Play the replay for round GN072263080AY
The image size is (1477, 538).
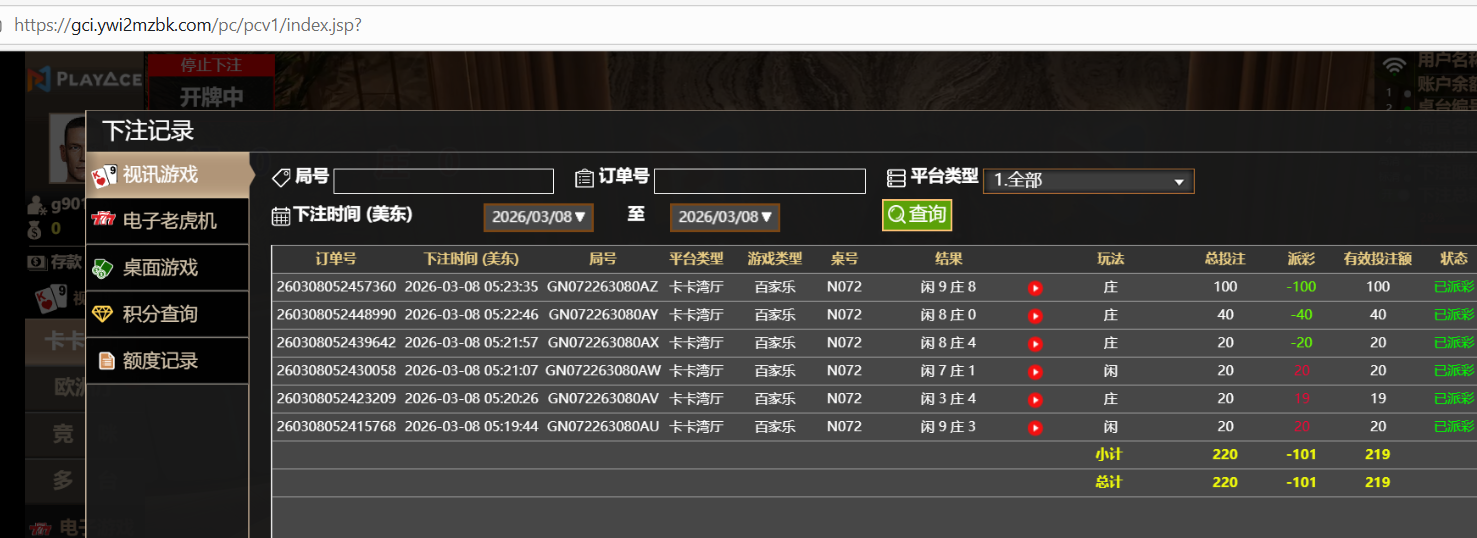pos(1035,316)
